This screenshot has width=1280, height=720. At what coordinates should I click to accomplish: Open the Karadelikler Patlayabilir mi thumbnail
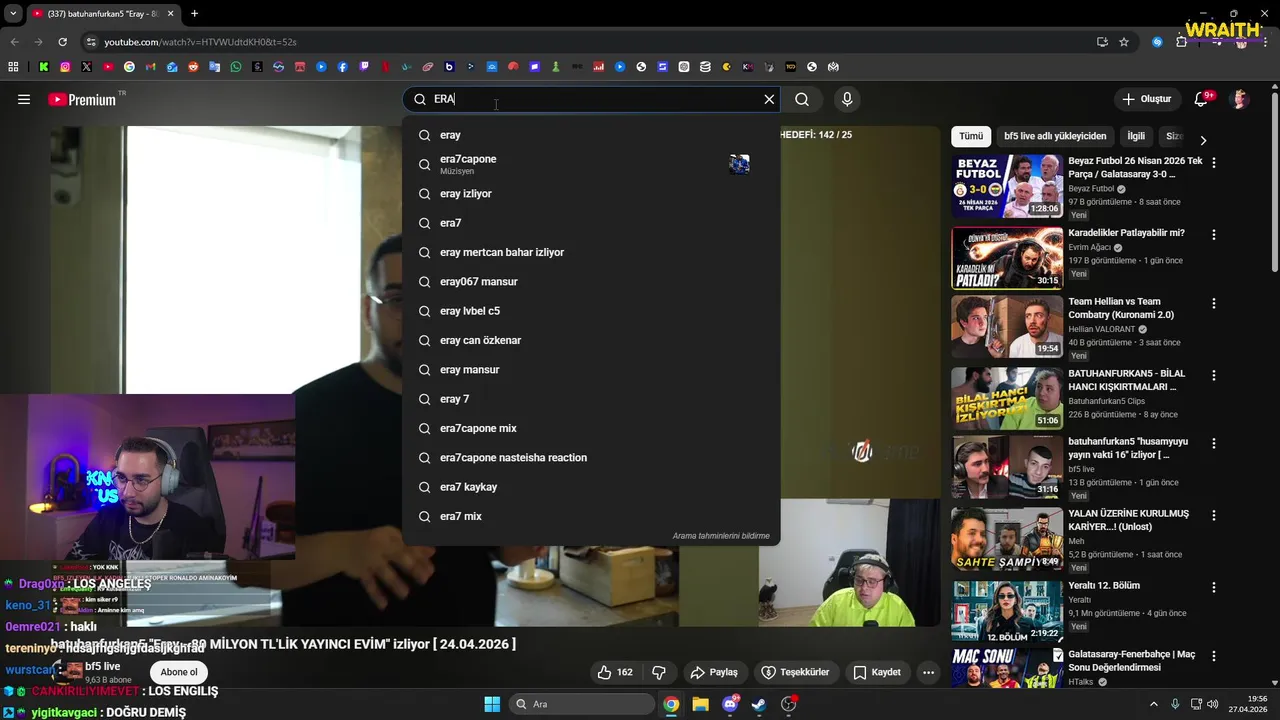(1007, 258)
